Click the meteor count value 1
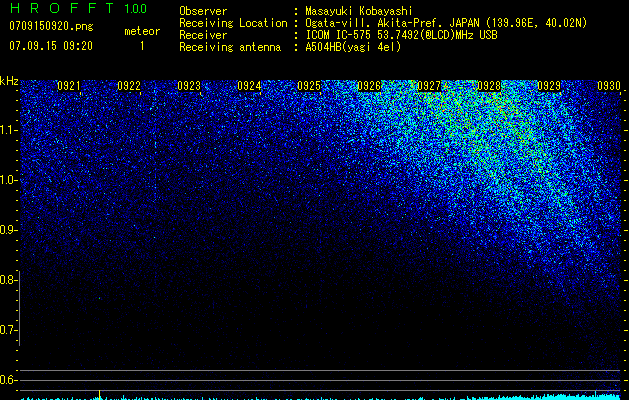This screenshot has width=629, height=400. [142, 46]
